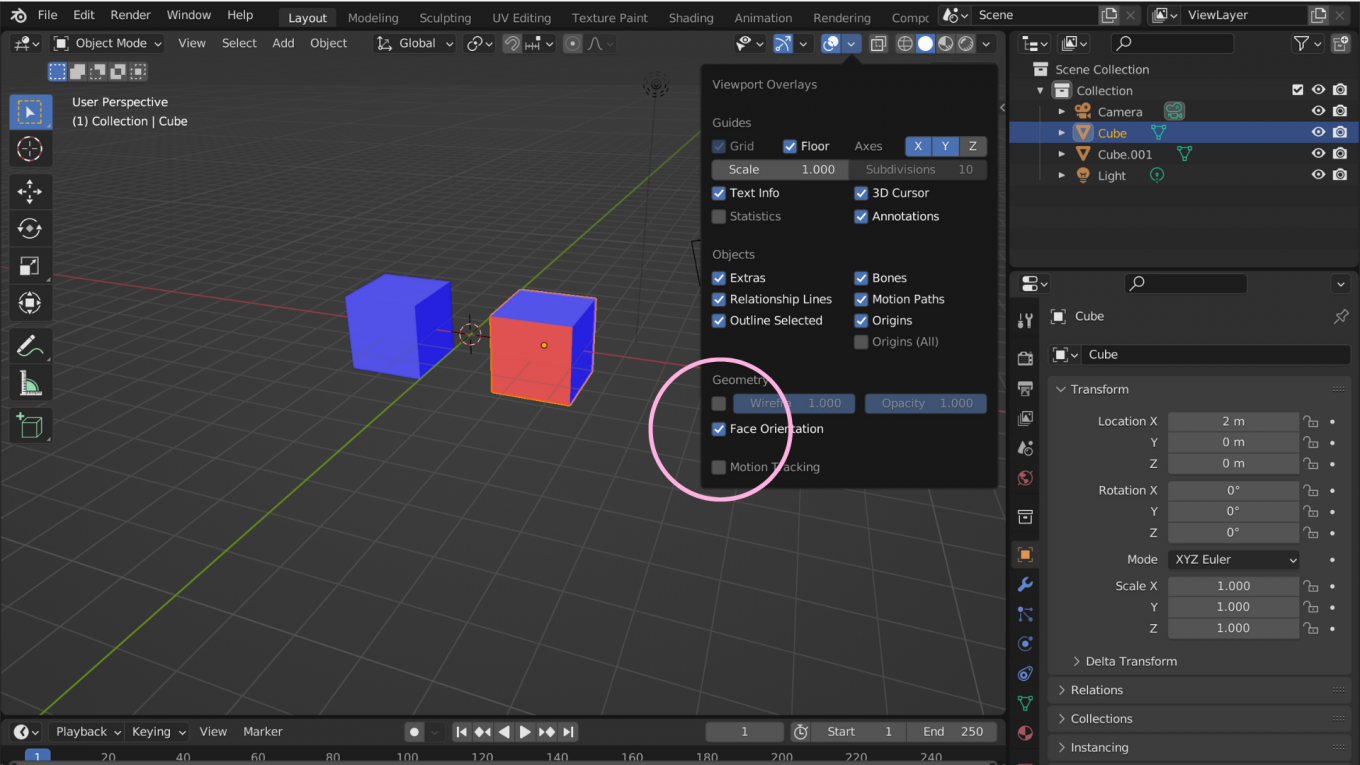Open the Object menu
This screenshot has width=1360, height=765.
[328, 43]
